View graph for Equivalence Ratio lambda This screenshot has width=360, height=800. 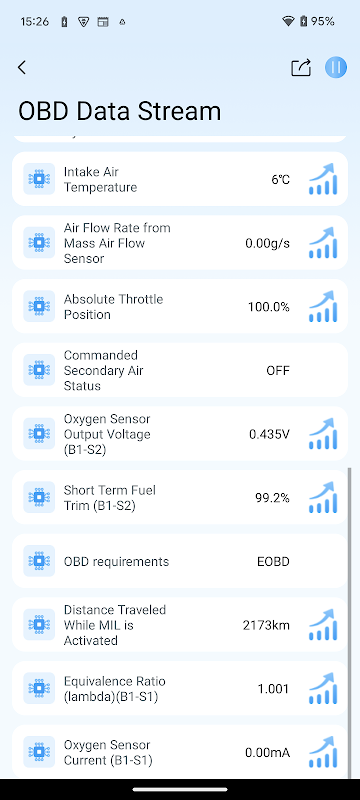click(x=323, y=688)
